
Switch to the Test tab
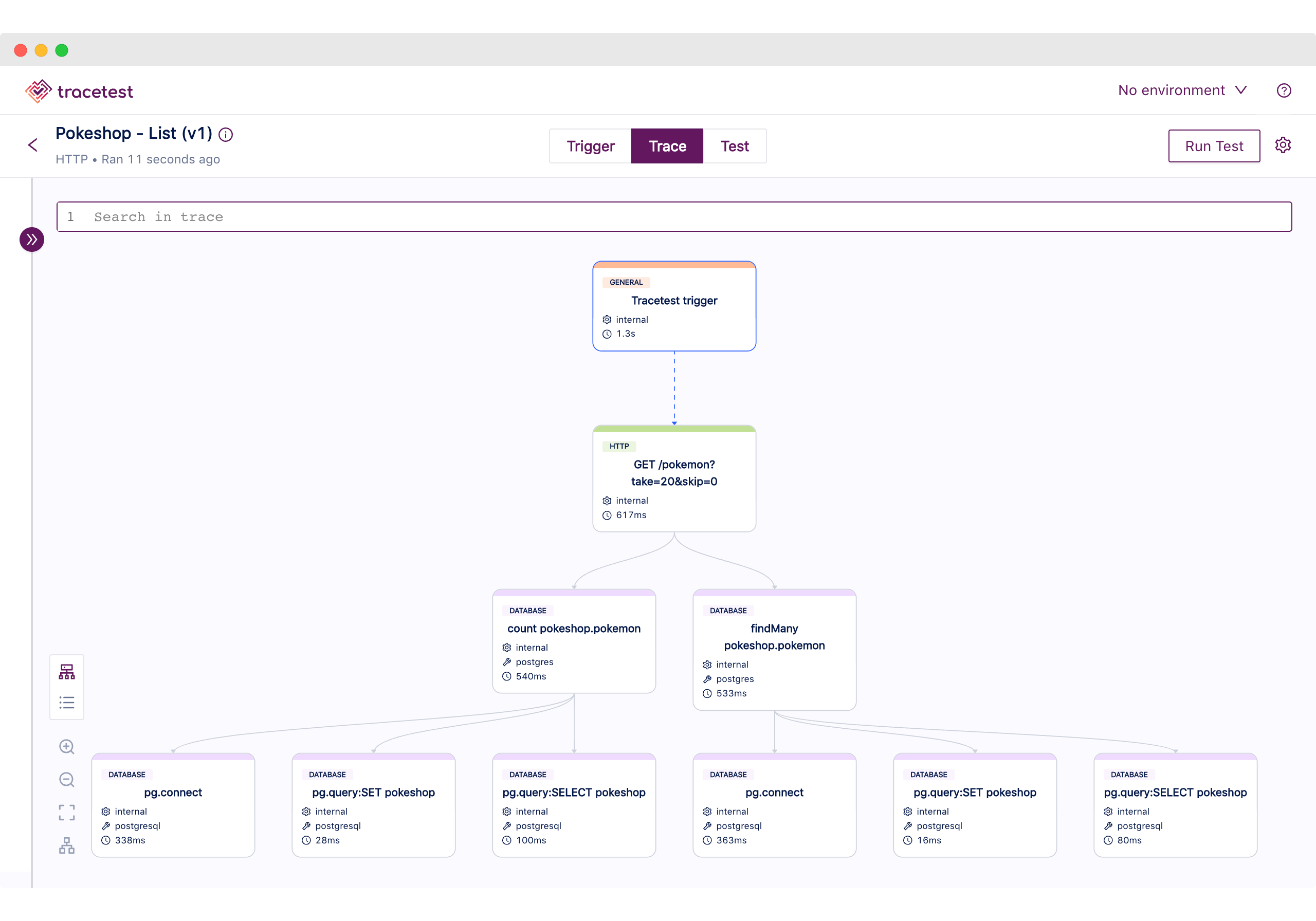click(734, 146)
